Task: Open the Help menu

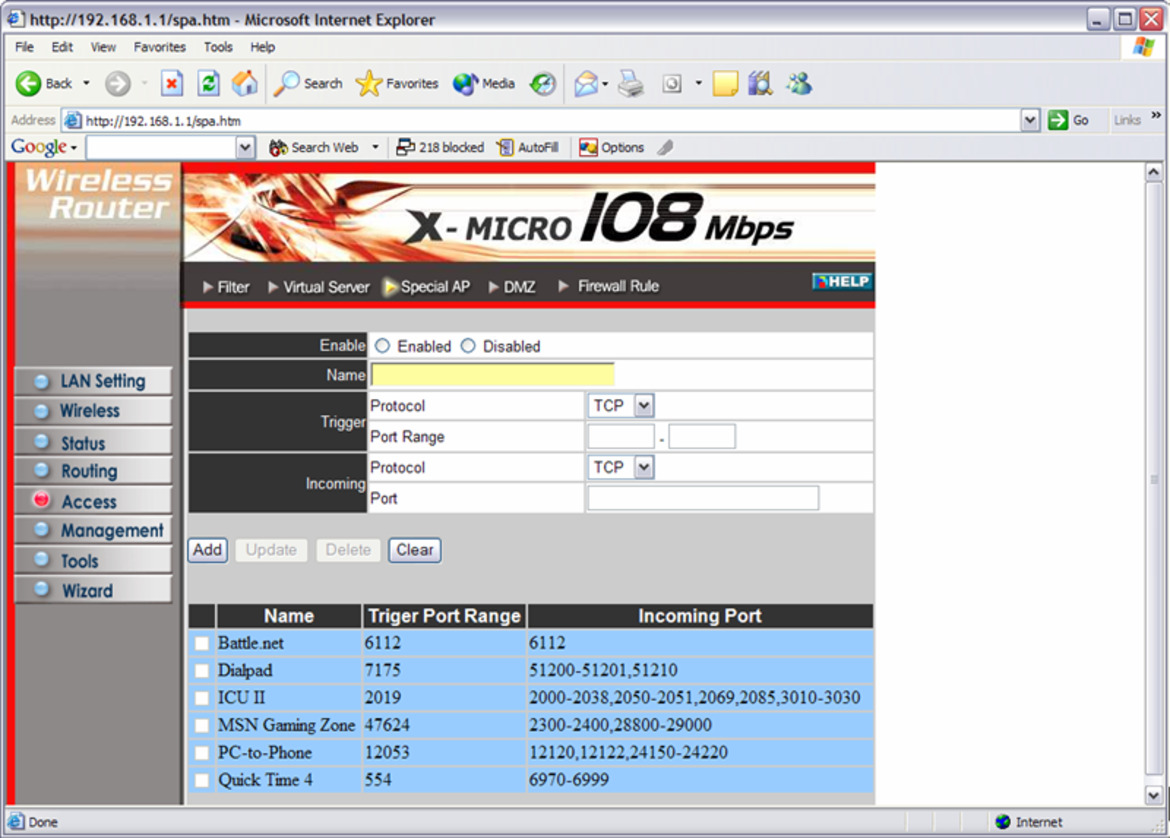Action: [x=263, y=47]
